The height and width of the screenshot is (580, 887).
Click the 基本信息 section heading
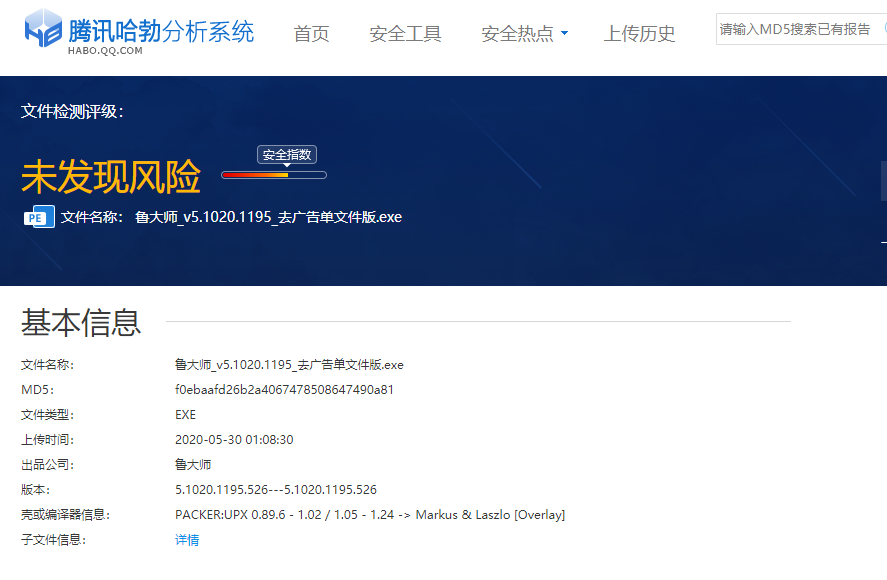pos(81,323)
